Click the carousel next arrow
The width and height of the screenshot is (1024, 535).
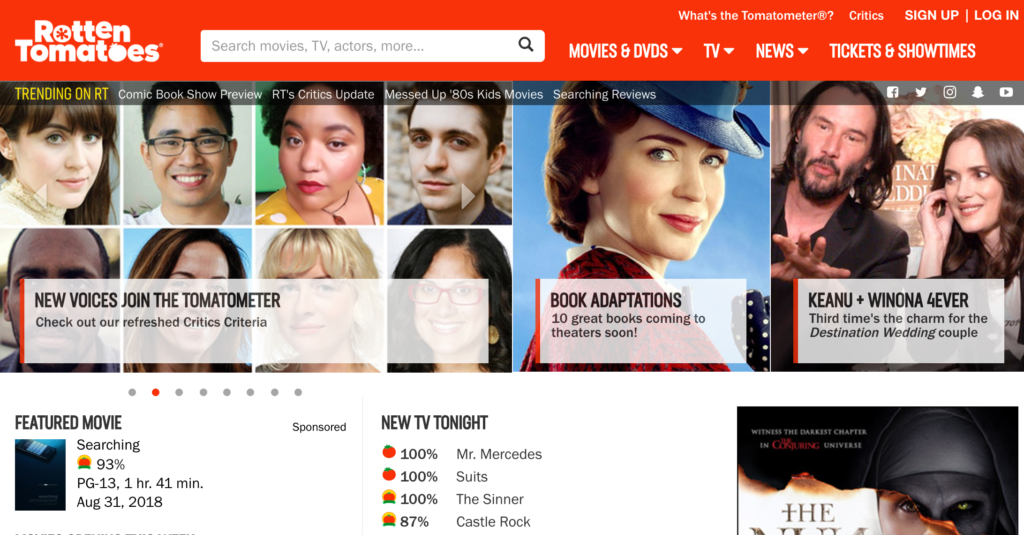[x=468, y=196]
